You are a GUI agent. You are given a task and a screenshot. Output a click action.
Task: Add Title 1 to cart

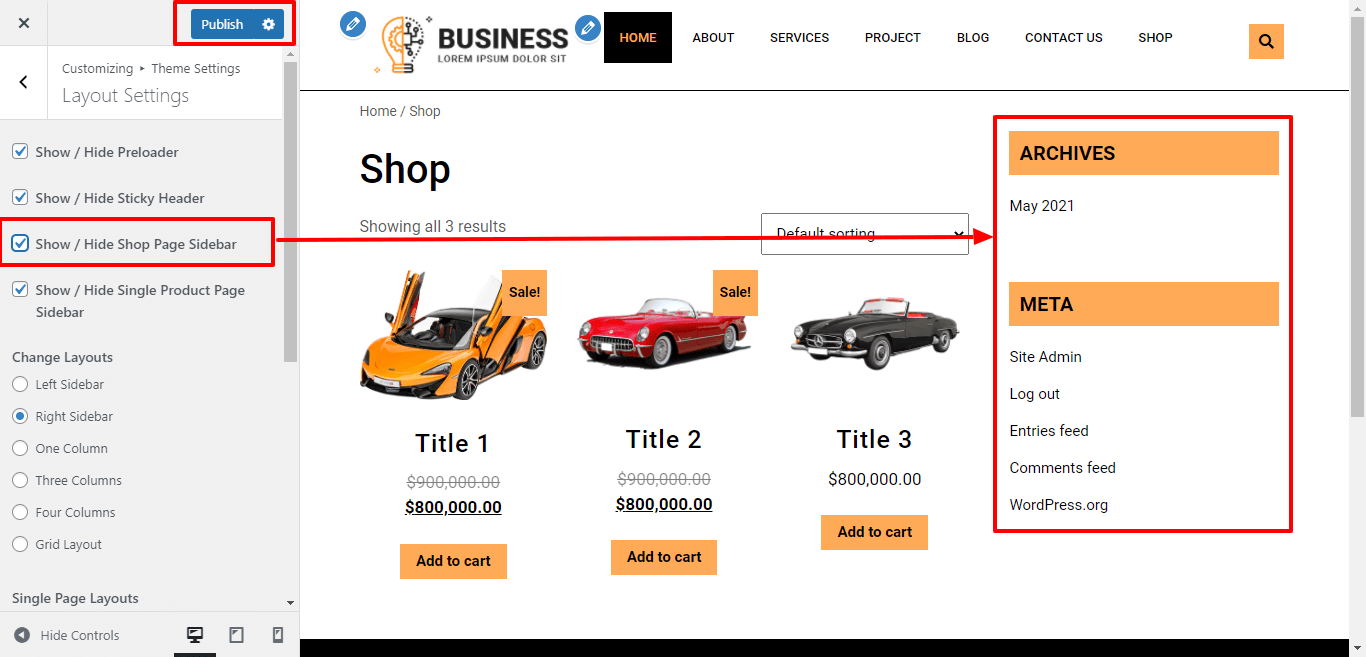[453, 561]
